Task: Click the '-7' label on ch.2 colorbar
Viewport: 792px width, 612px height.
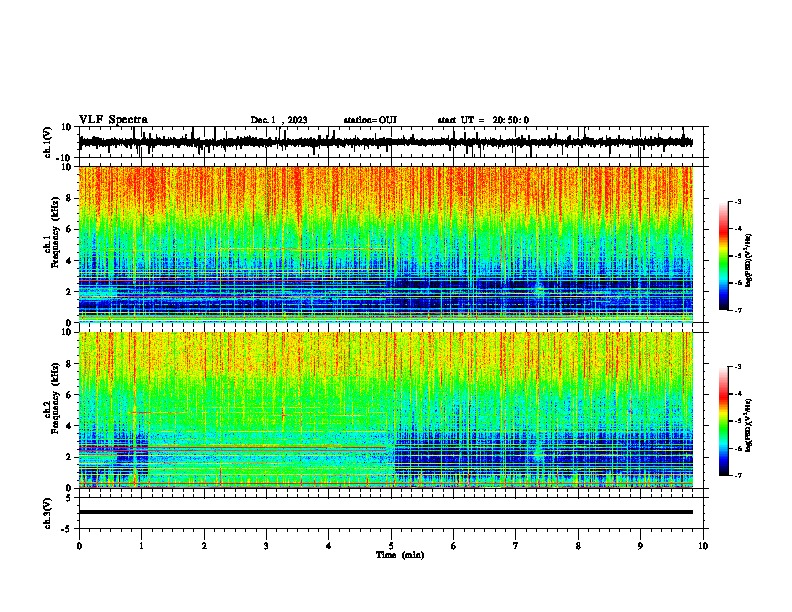Action: (738, 475)
